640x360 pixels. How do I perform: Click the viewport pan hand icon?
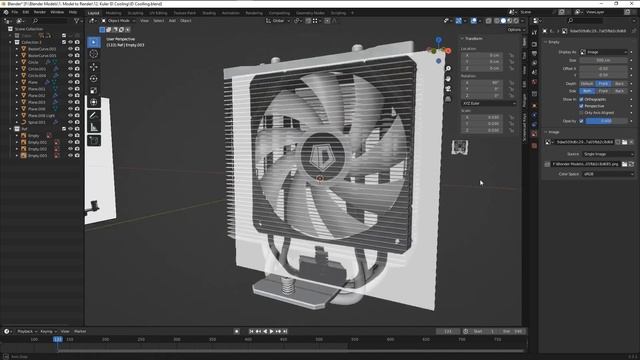(x=448, y=78)
